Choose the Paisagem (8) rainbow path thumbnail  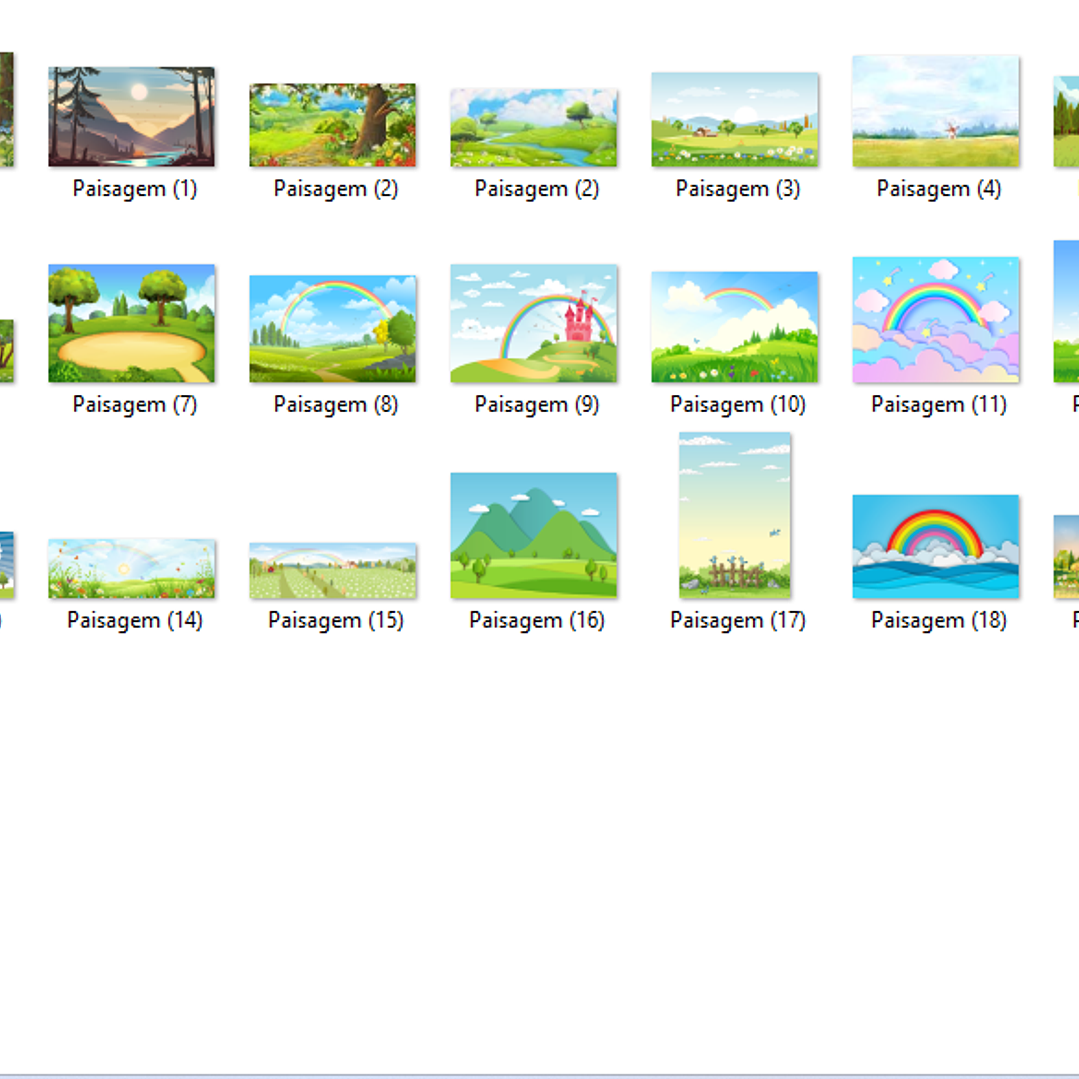coord(332,328)
